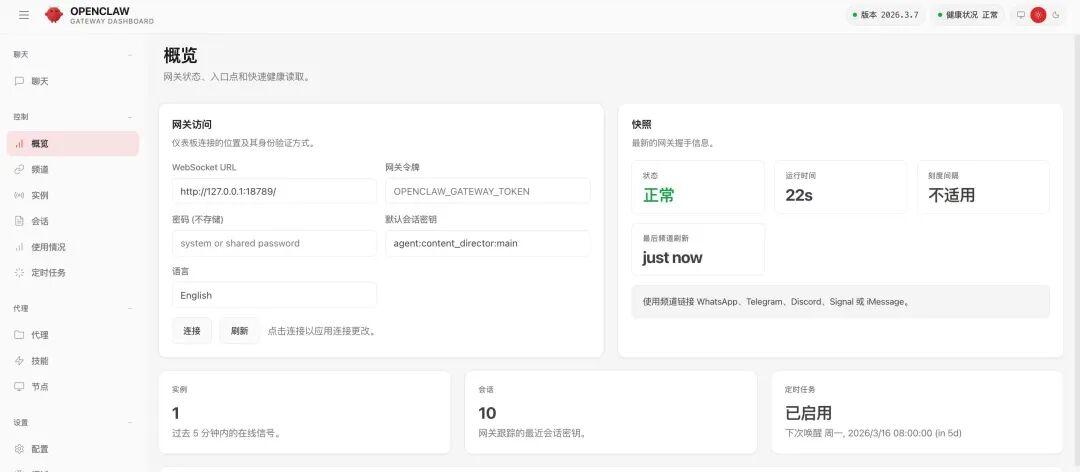Open 定时任务 scheduled tasks page

[x=48, y=272]
